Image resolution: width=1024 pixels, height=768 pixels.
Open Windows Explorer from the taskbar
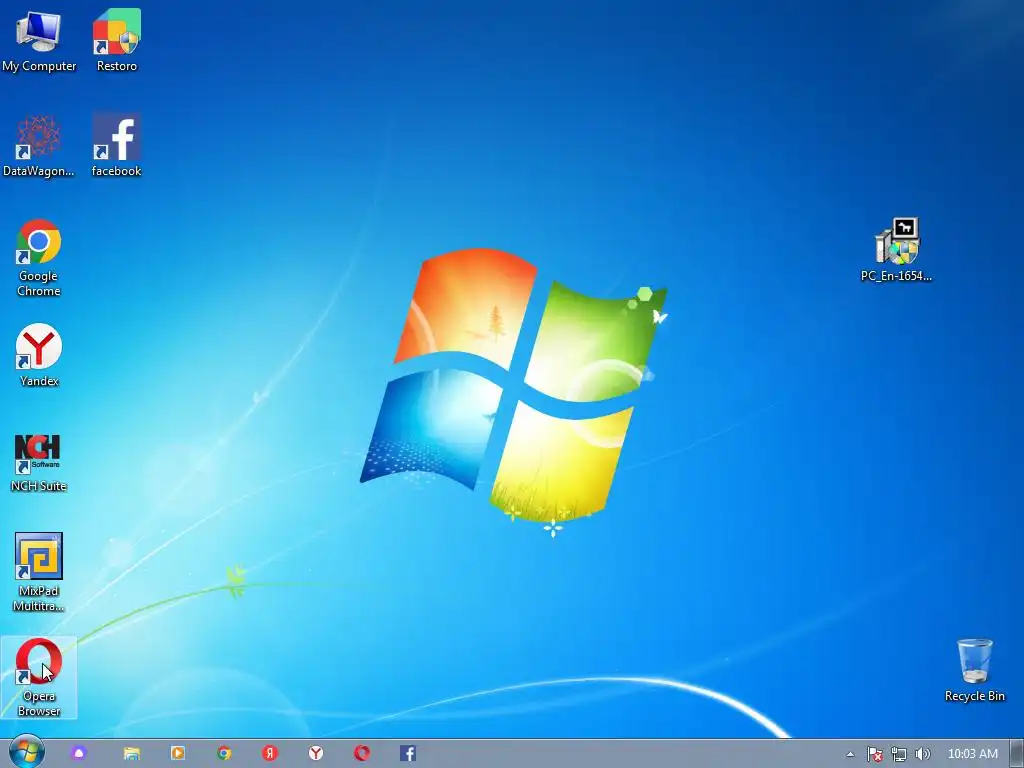(131, 753)
